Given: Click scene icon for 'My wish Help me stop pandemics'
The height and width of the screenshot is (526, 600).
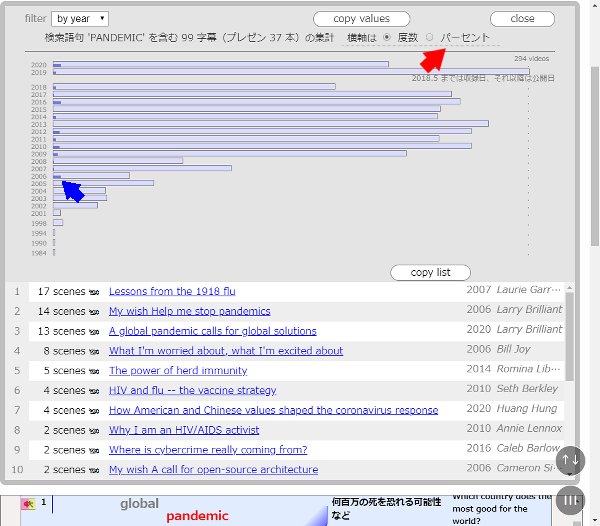Looking at the screenshot, I should pos(95,312).
